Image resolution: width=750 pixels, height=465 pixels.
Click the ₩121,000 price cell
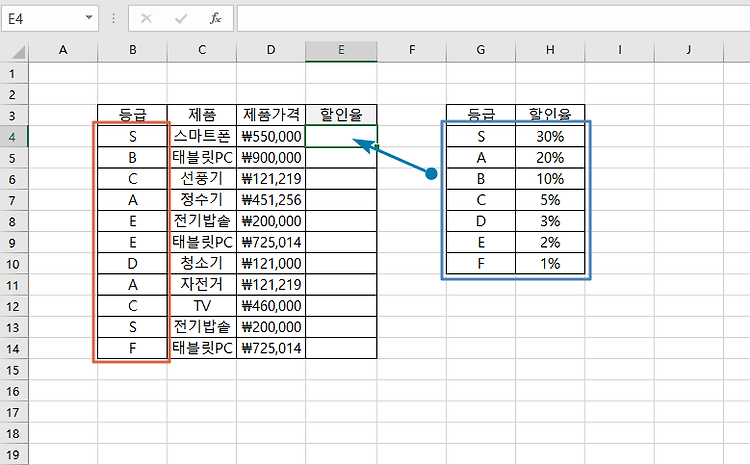pos(271,263)
